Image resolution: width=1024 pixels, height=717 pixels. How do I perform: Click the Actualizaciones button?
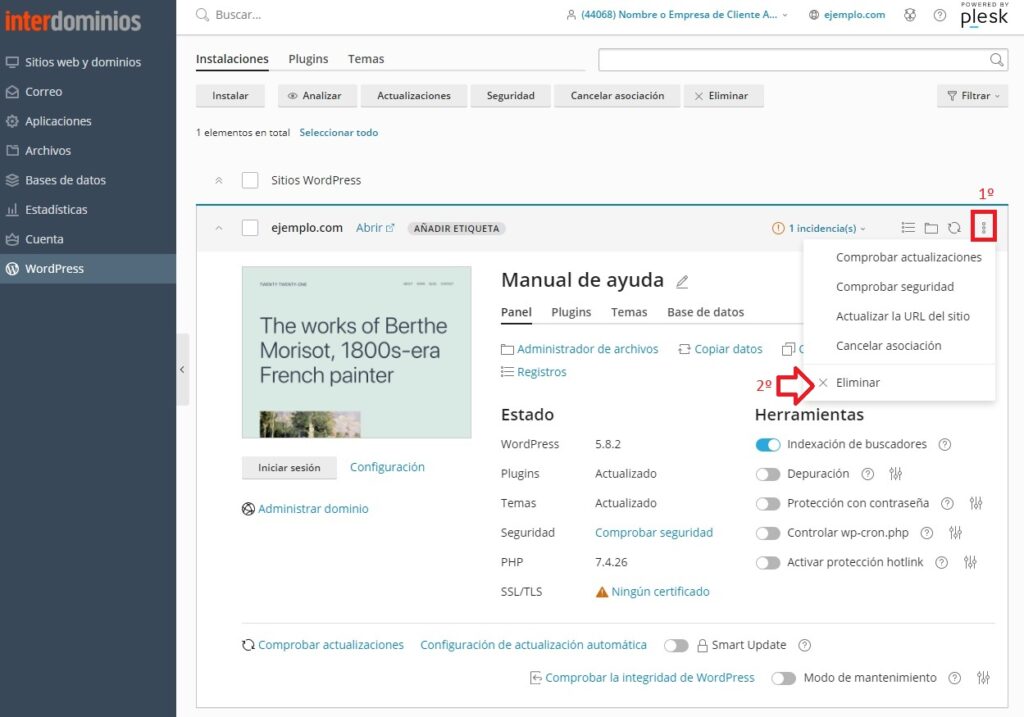(414, 95)
